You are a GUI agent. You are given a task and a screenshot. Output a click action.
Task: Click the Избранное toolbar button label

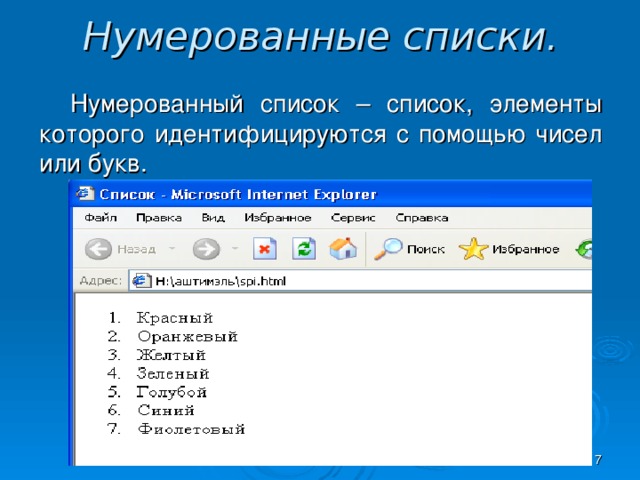(526, 249)
